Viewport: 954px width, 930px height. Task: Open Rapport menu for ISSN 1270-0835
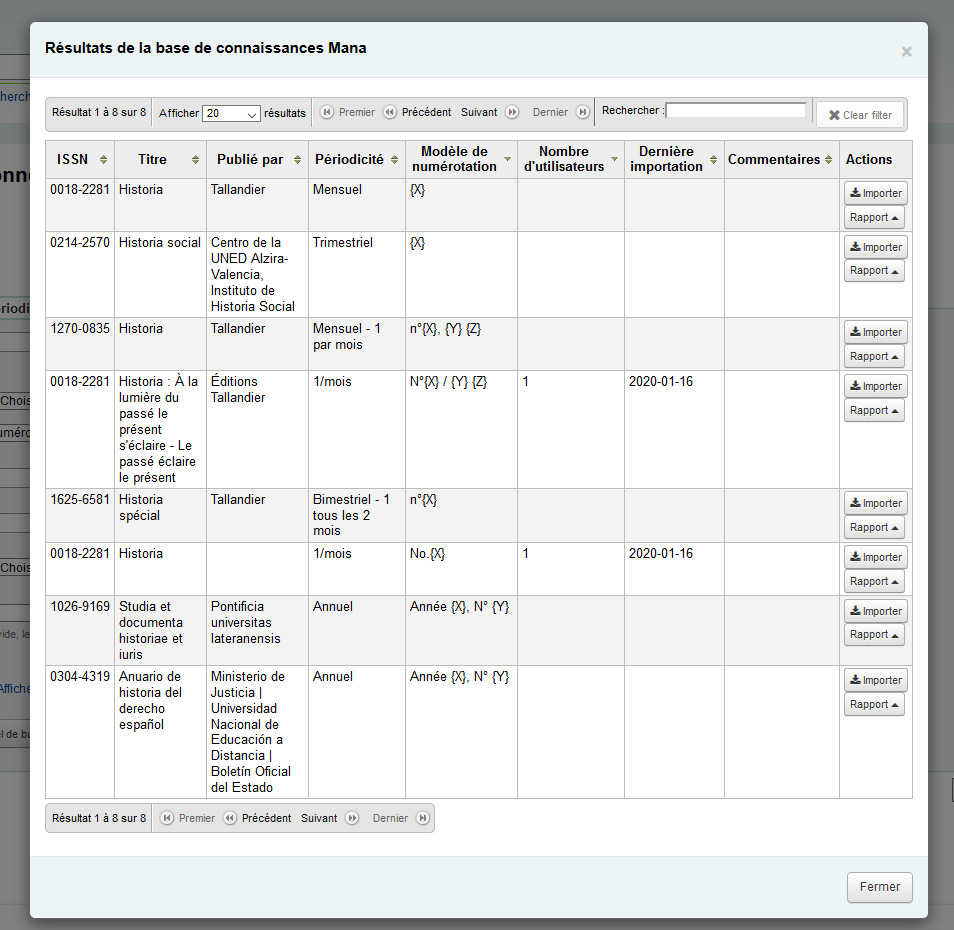click(874, 356)
